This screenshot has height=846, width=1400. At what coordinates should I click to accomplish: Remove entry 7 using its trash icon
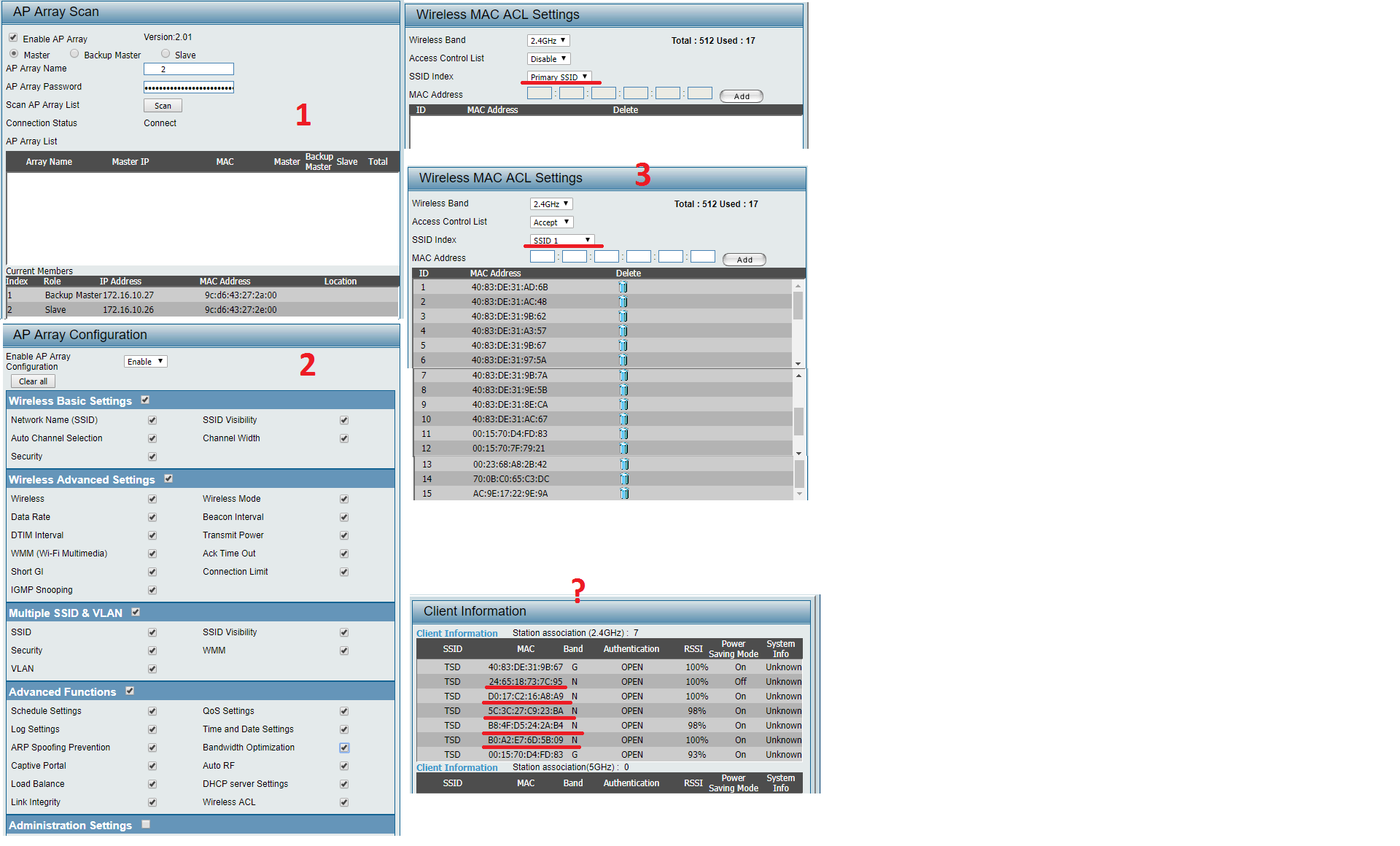tap(624, 376)
